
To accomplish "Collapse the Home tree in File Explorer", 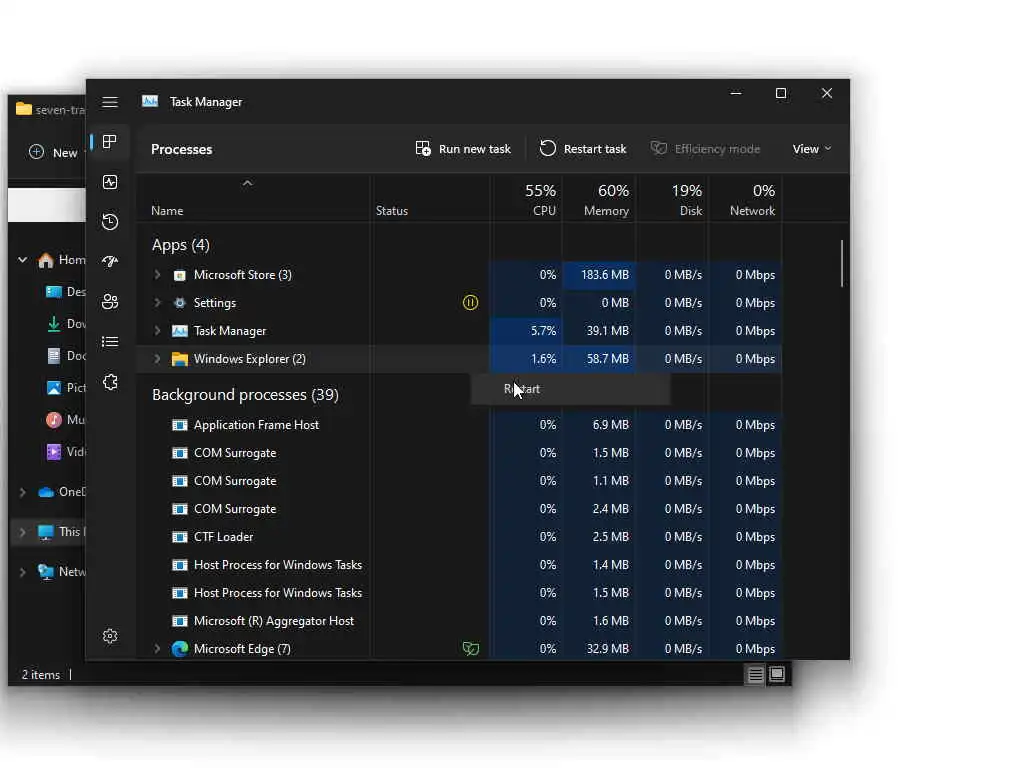I will (x=23, y=260).
